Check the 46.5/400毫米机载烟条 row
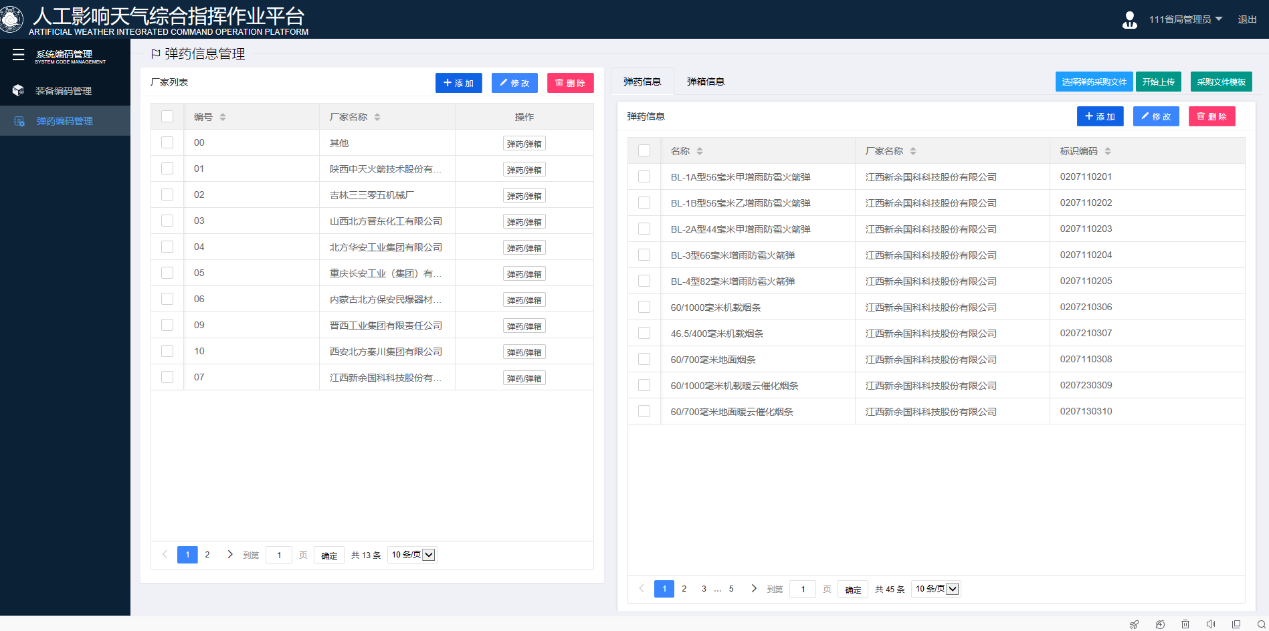 pos(644,333)
